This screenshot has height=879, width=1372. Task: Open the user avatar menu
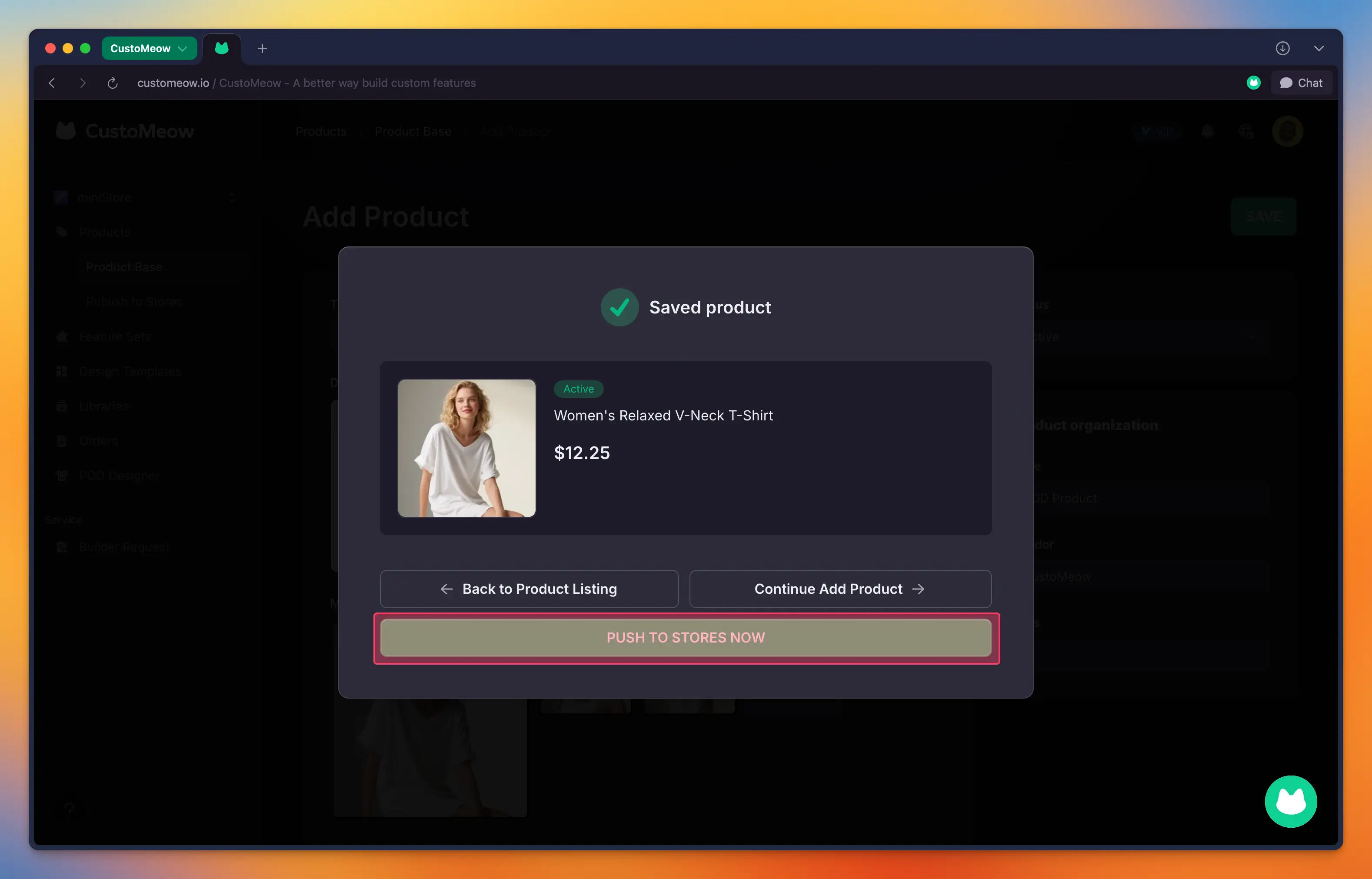point(1287,131)
